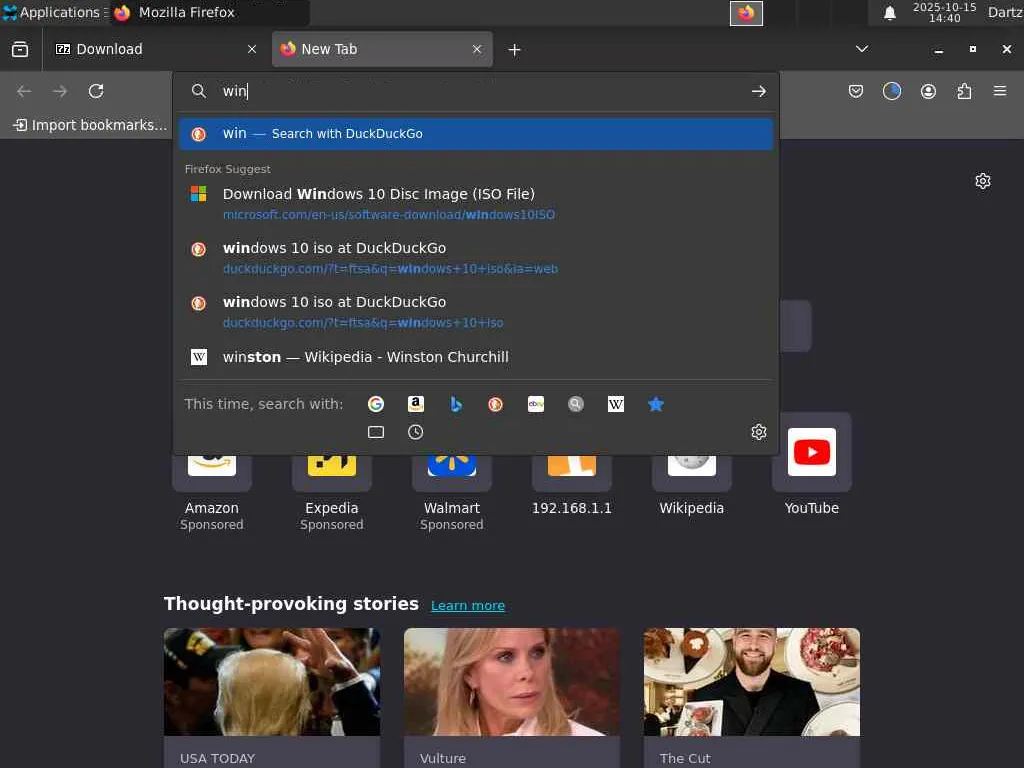Viewport: 1024px width, 768px height.
Task: Select the New Tab tab
Action: [x=382, y=49]
